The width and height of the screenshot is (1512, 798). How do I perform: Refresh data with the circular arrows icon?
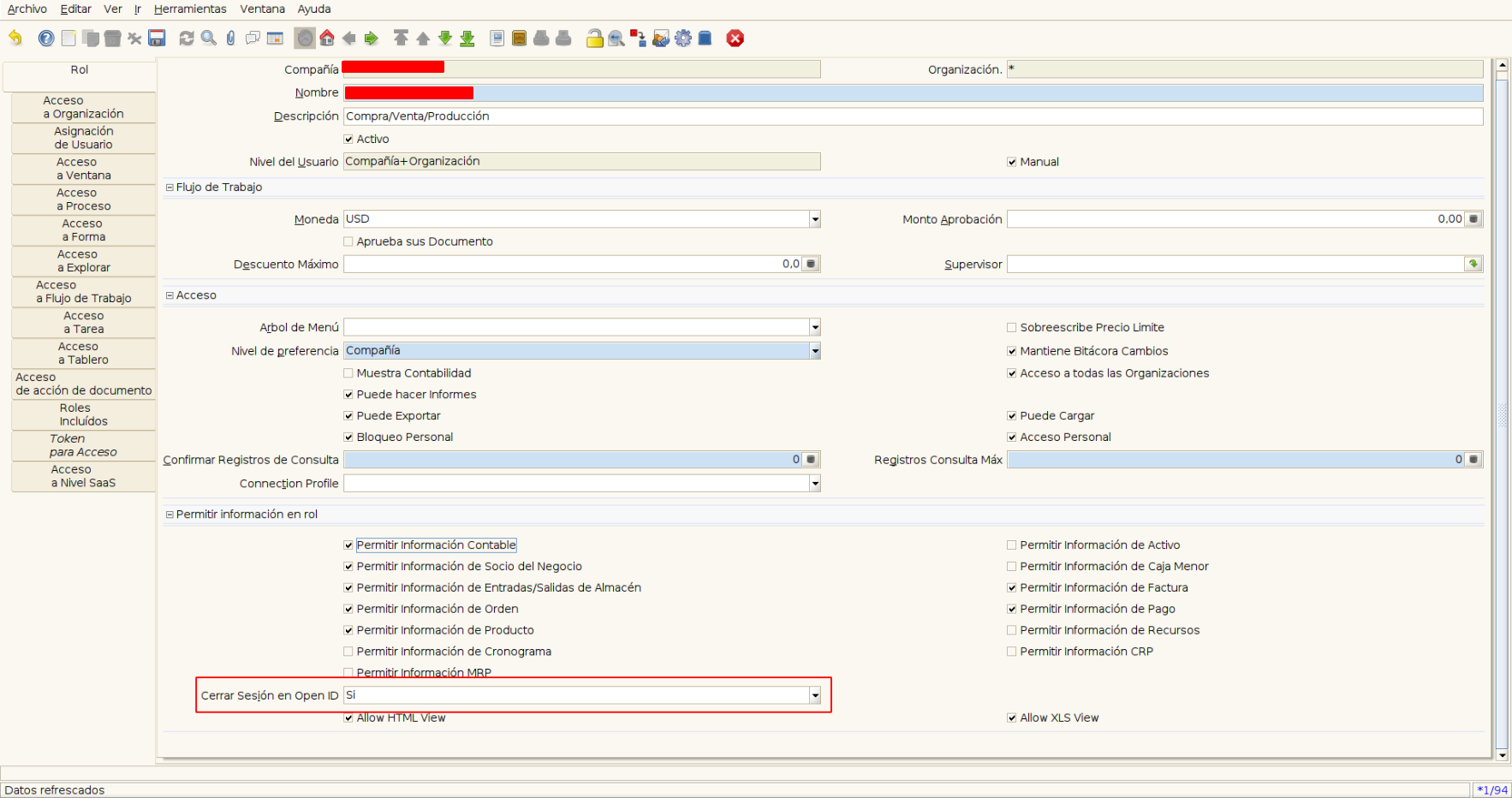click(x=187, y=38)
